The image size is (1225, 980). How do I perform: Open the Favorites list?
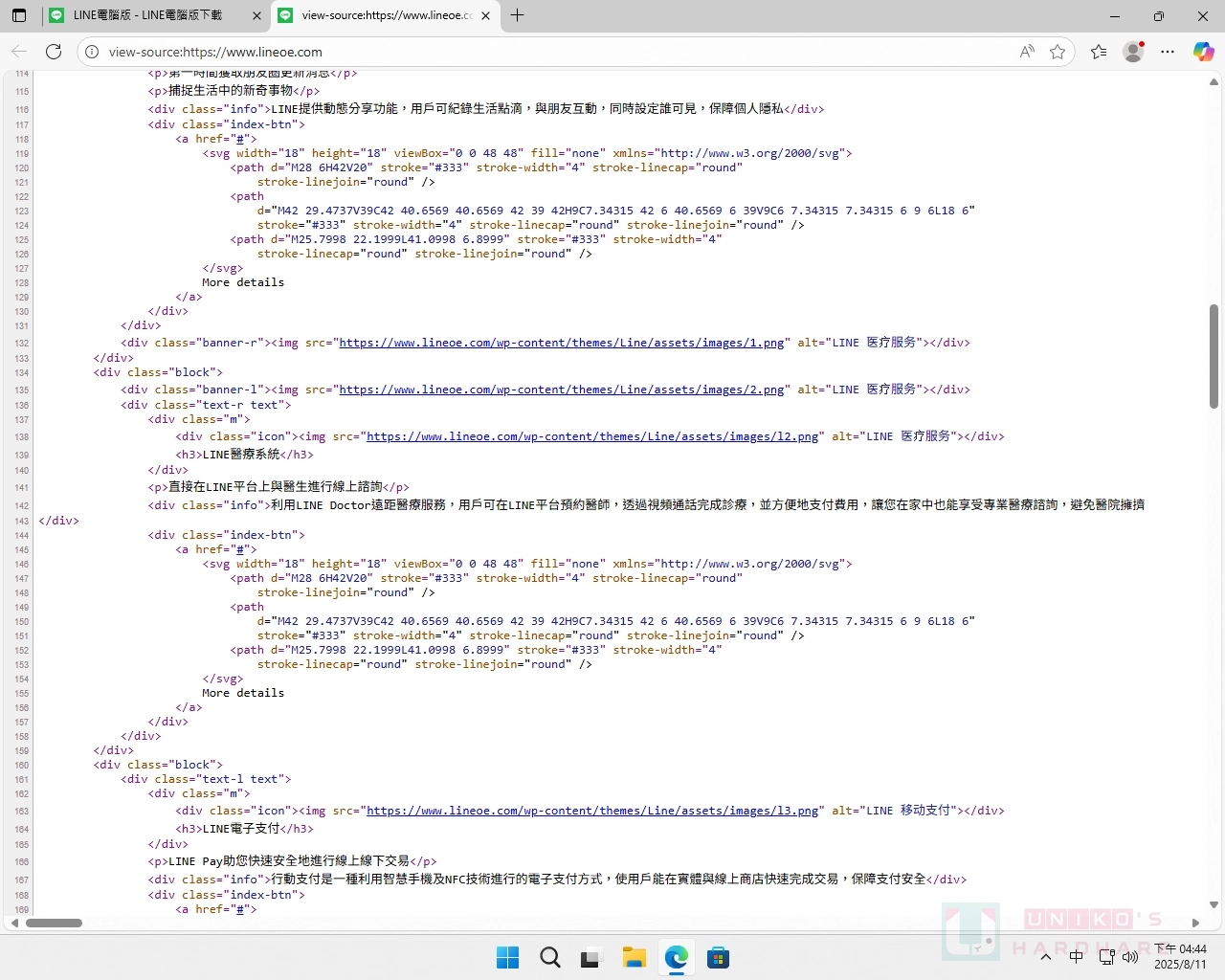click(x=1099, y=52)
